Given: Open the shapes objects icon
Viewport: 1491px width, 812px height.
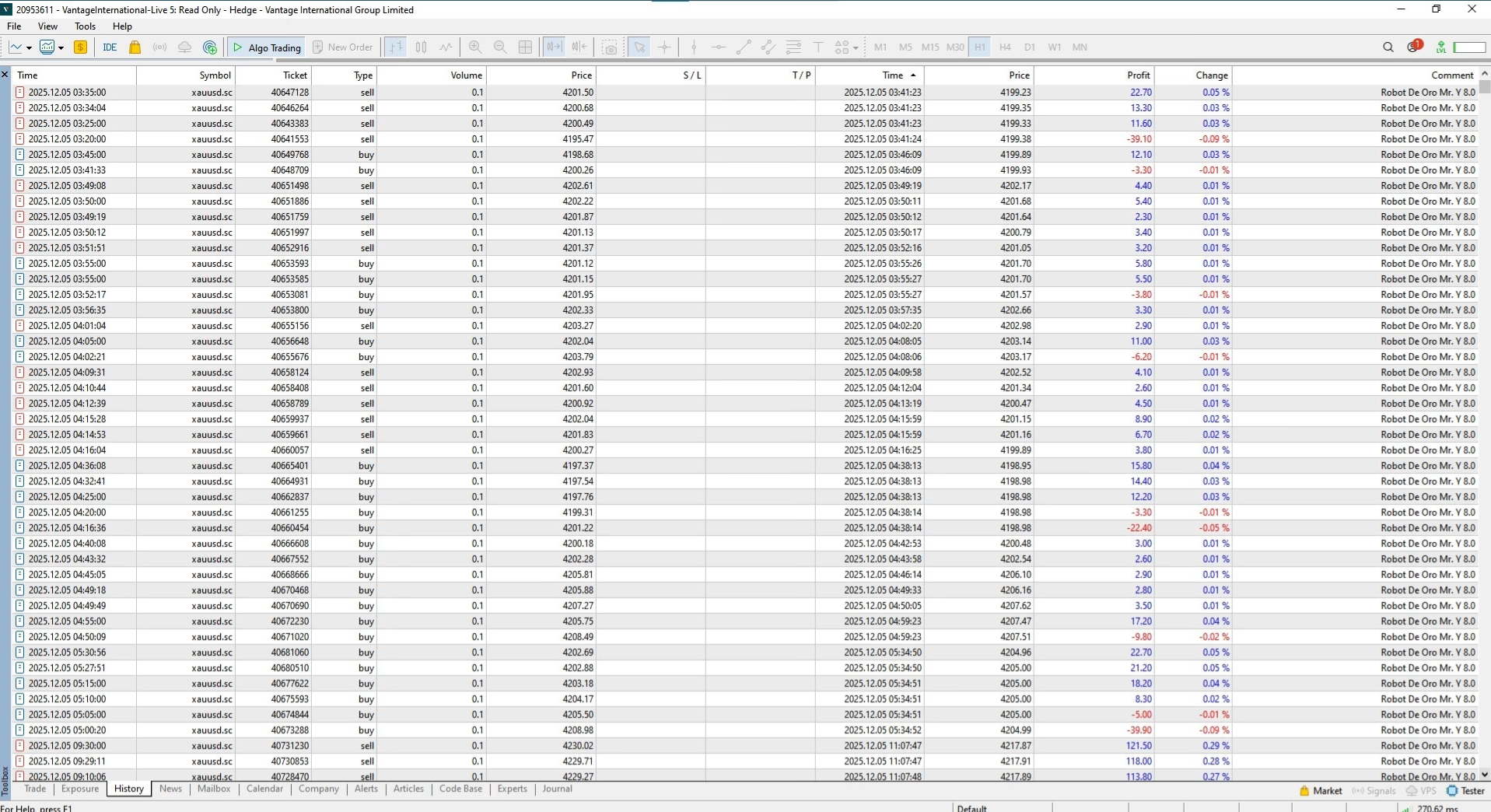Looking at the screenshot, I should click(x=842, y=47).
